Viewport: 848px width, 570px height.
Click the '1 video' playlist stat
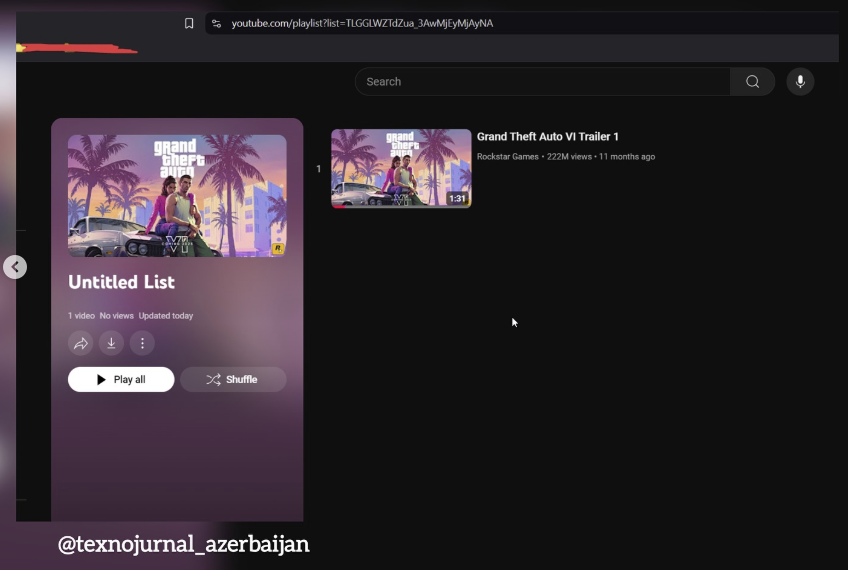[x=81, y=316]
